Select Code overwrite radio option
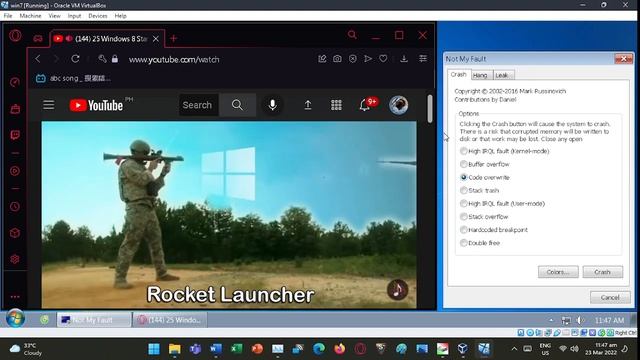Screen dimensions: 640x360 [464, 177]
